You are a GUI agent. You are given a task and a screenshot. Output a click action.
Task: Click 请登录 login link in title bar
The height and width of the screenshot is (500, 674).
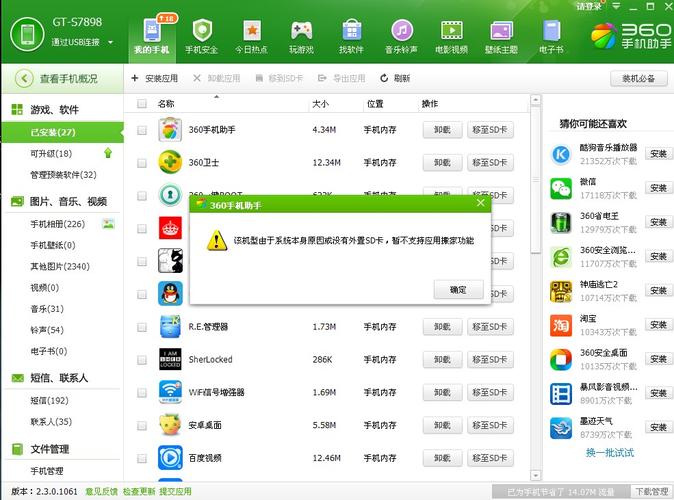tap(588, 6)
